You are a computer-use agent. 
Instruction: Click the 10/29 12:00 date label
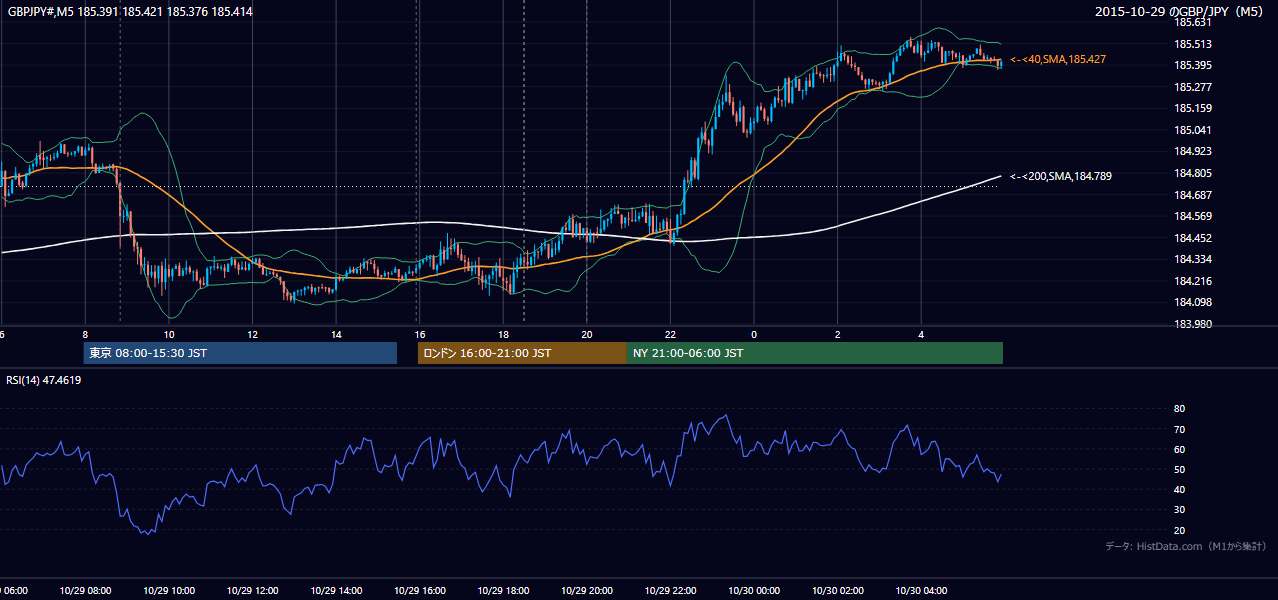pyautogui.click(x=252, y=591)
